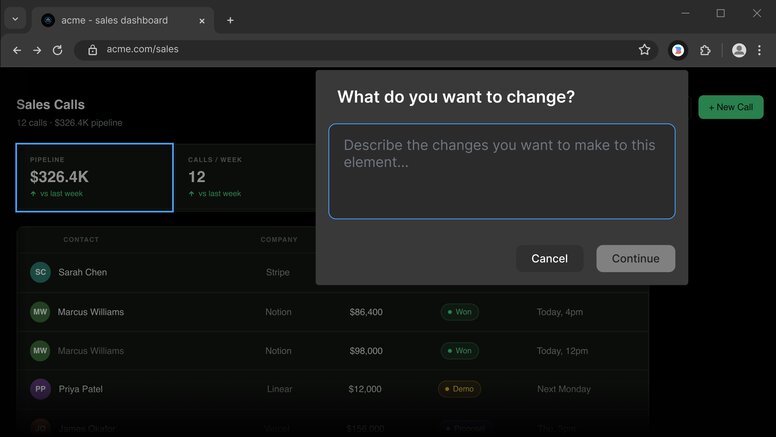776x437 pixels.
Task: Click the PP avatar for Priya Patel
Action: 41,389
